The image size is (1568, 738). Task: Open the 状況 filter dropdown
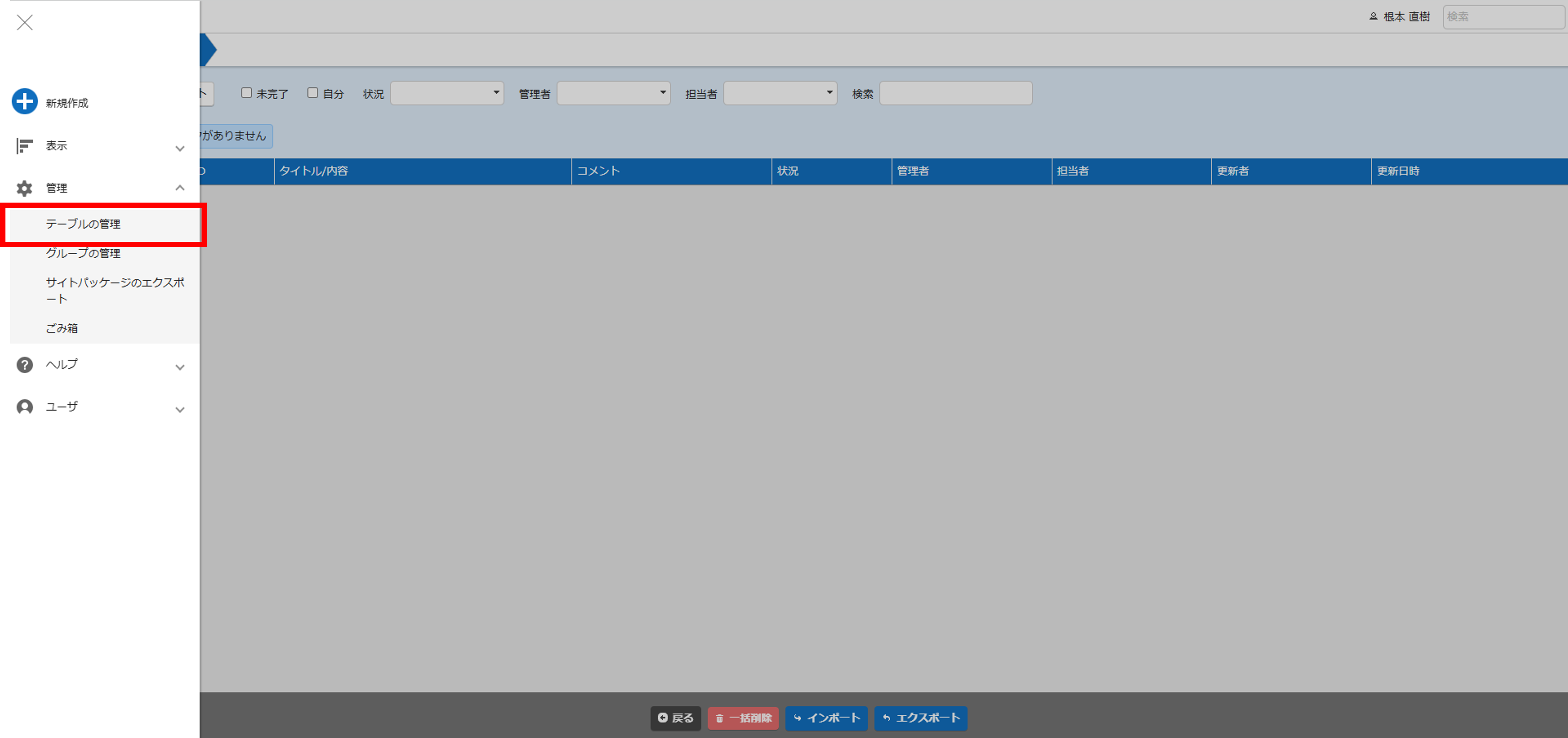pyautogui.click(x=447, y=93)
